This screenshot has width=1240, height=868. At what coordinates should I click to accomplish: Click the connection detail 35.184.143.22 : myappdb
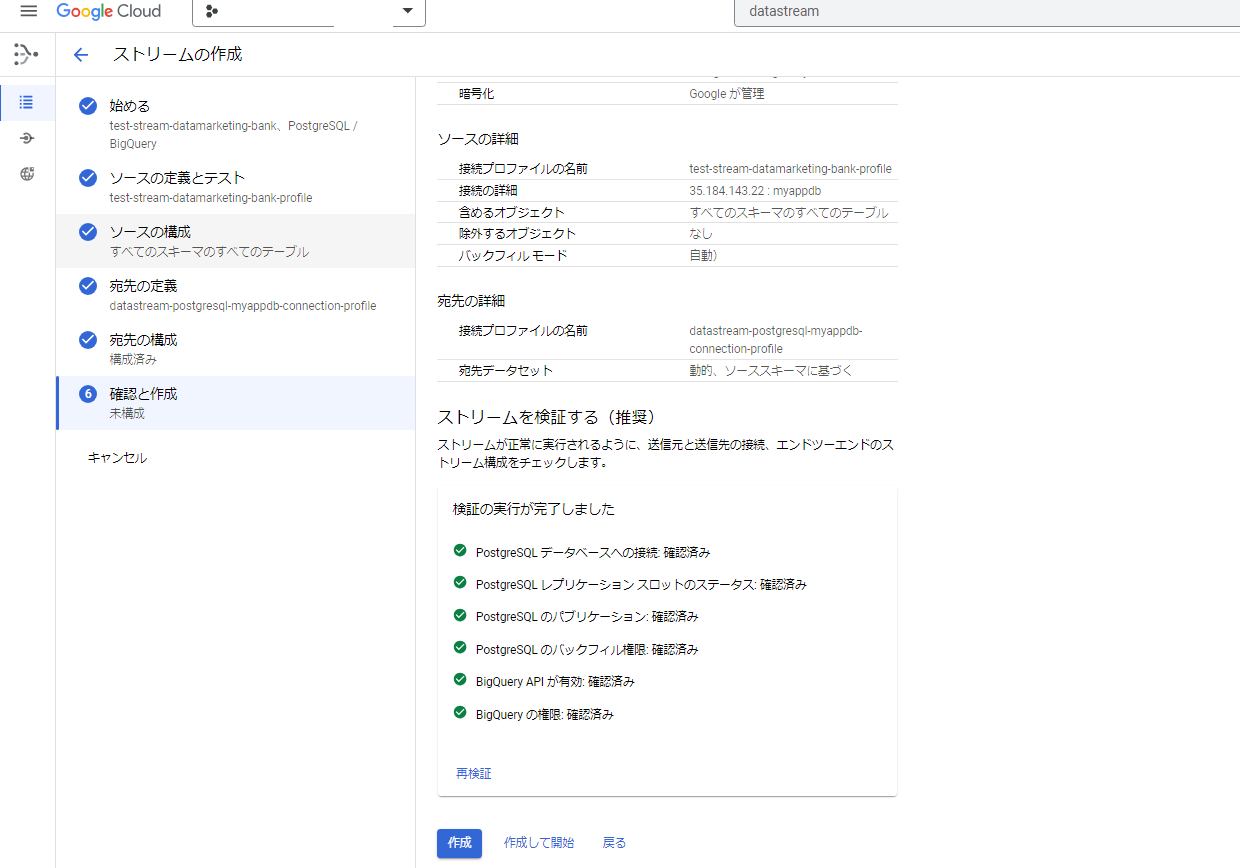[755, 191]
